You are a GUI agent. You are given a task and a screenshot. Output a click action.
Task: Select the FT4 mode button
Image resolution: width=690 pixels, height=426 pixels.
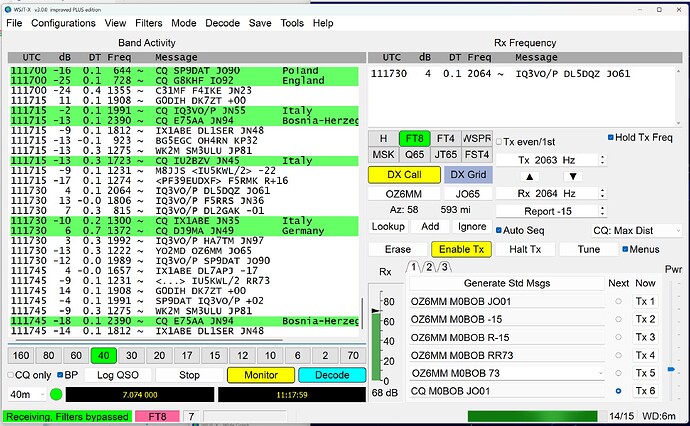[445, 139]
